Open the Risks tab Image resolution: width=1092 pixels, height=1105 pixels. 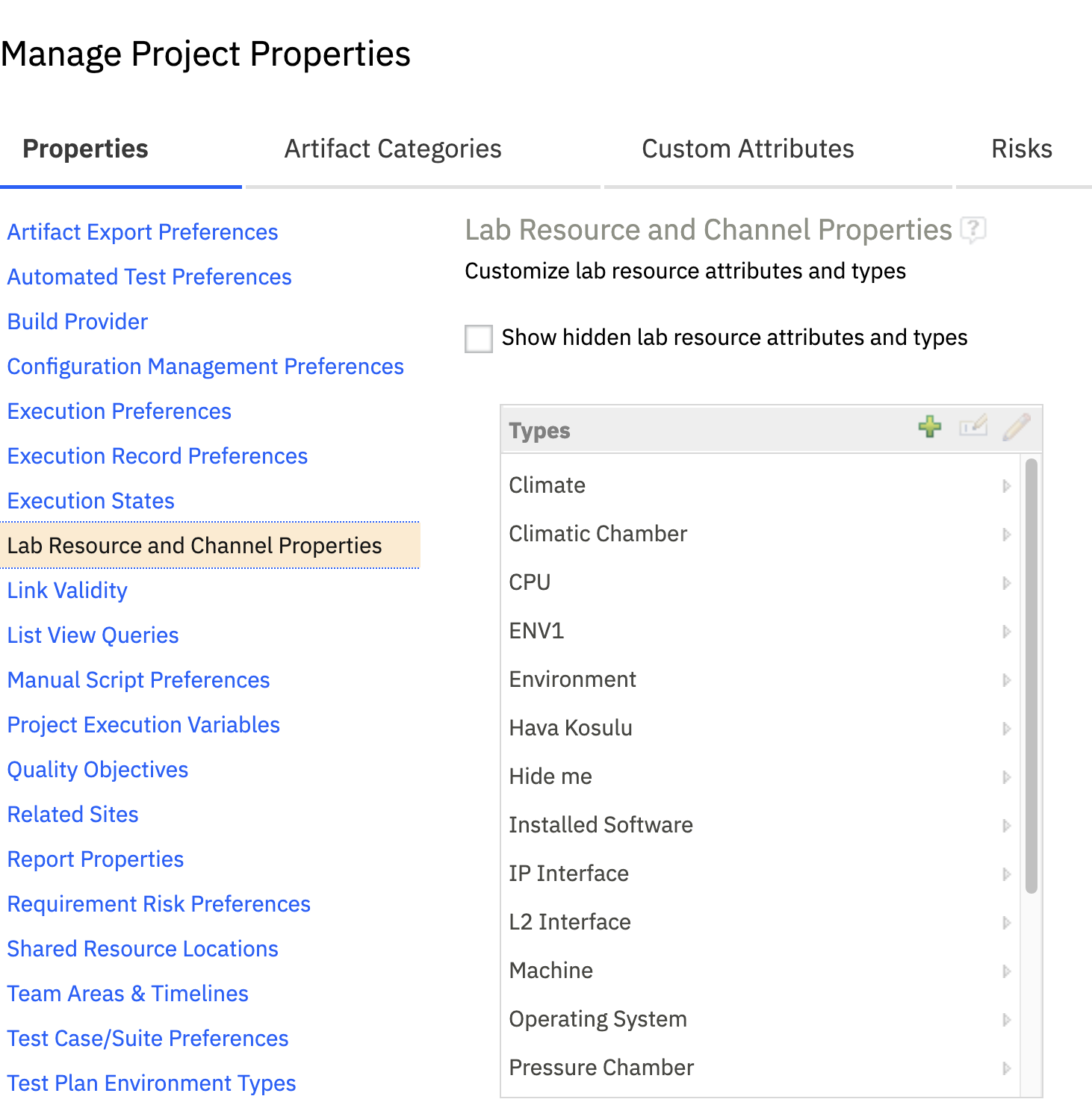coord(1021,148)
